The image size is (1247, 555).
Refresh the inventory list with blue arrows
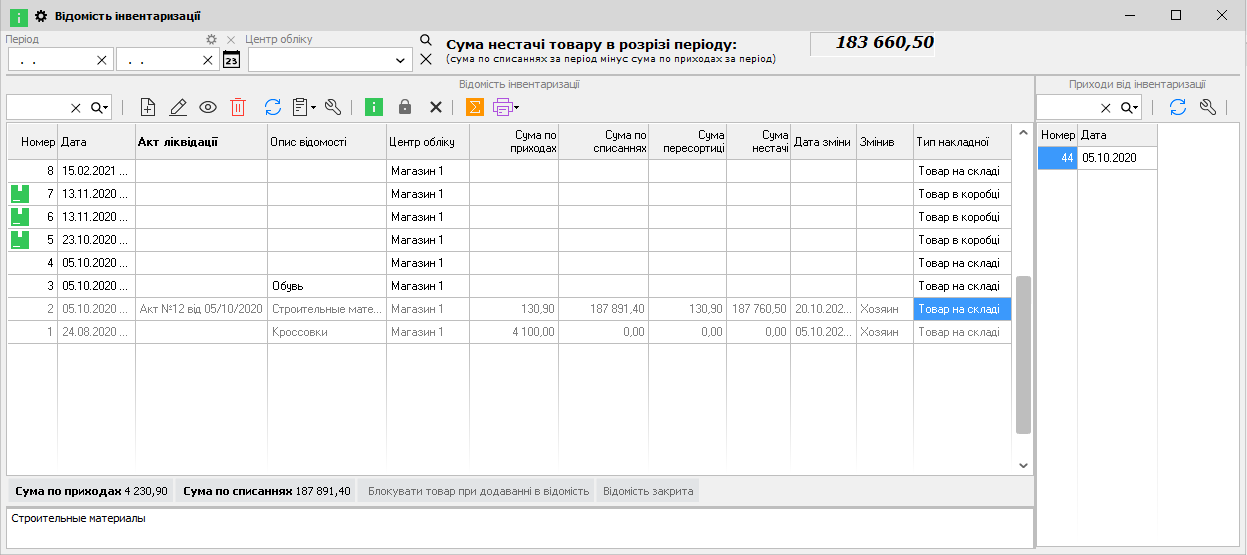[x=272, y=107]
